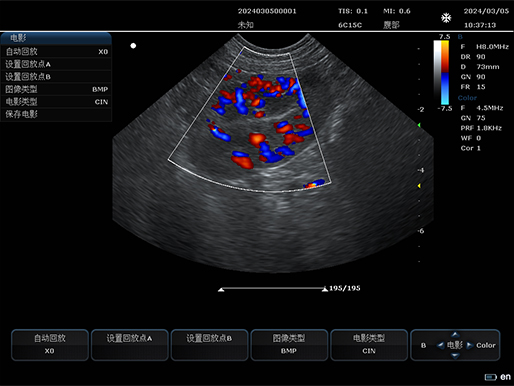Open 电影类型 CIN option in left menu
Viewport: 514px width, 386px height.
click(56, 102)
